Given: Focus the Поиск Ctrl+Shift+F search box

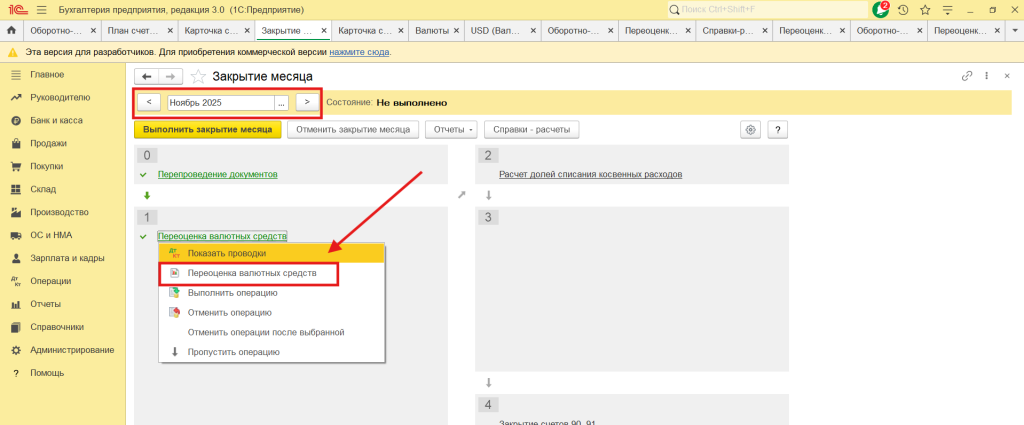Looking at the screenshot, I should tap(767, 10).
